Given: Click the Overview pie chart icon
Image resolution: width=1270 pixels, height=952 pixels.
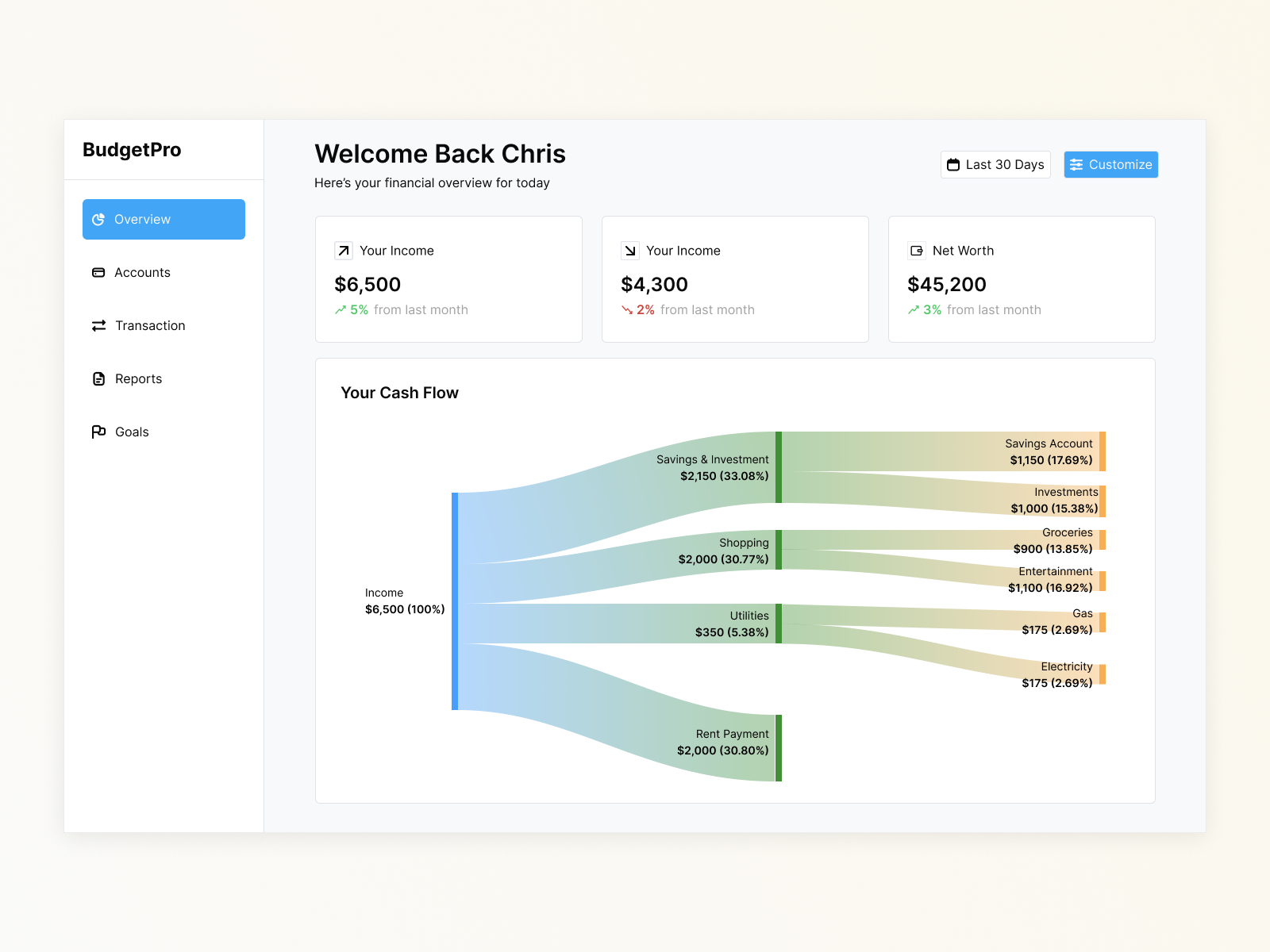Looking at the screenshot, I should (98, 220).
